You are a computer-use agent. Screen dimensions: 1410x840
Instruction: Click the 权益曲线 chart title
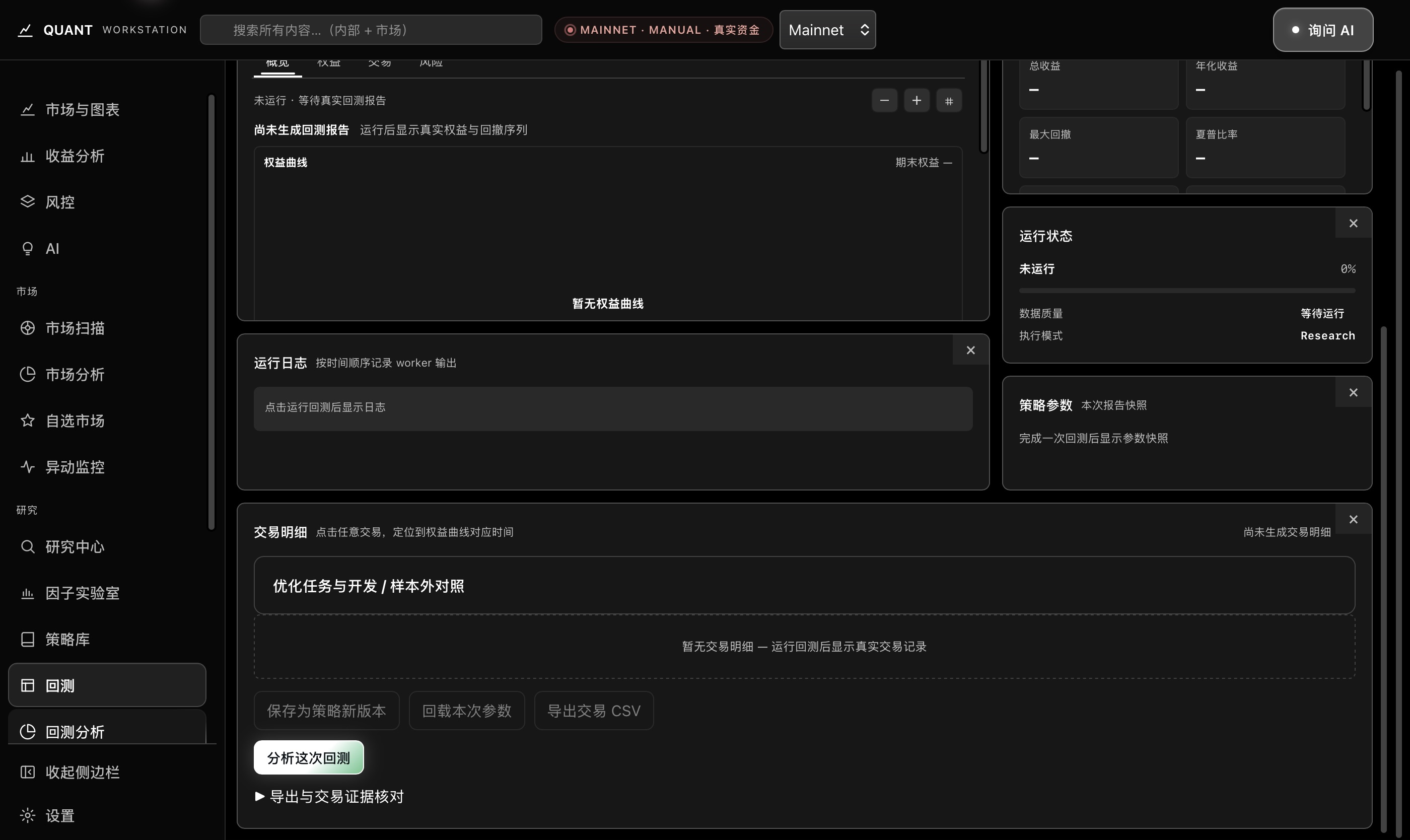click(x=286, y=163)
